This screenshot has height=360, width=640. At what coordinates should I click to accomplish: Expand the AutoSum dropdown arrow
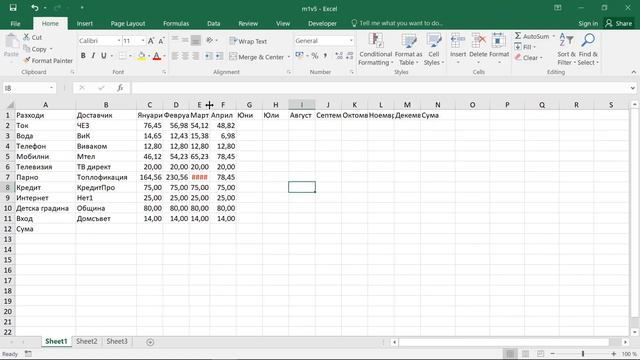click(x=554, y=36)
